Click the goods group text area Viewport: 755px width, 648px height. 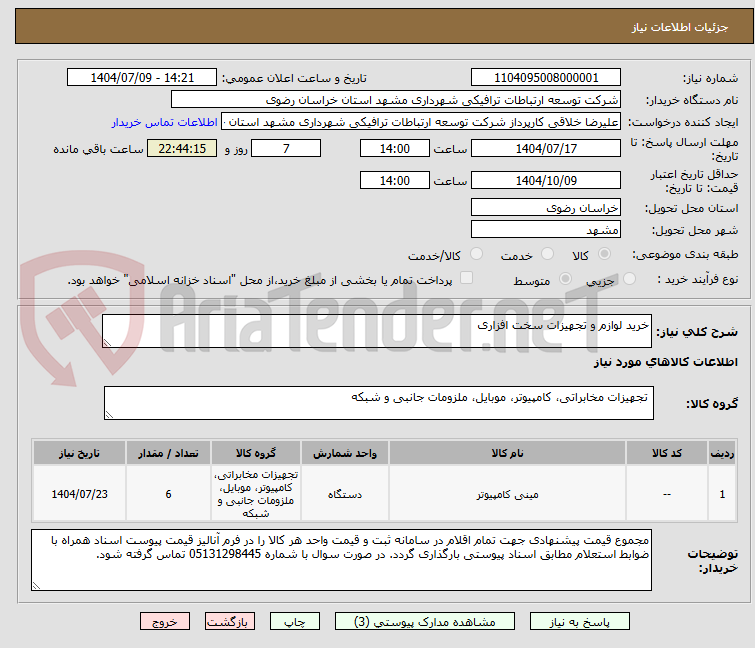(379, 403)
